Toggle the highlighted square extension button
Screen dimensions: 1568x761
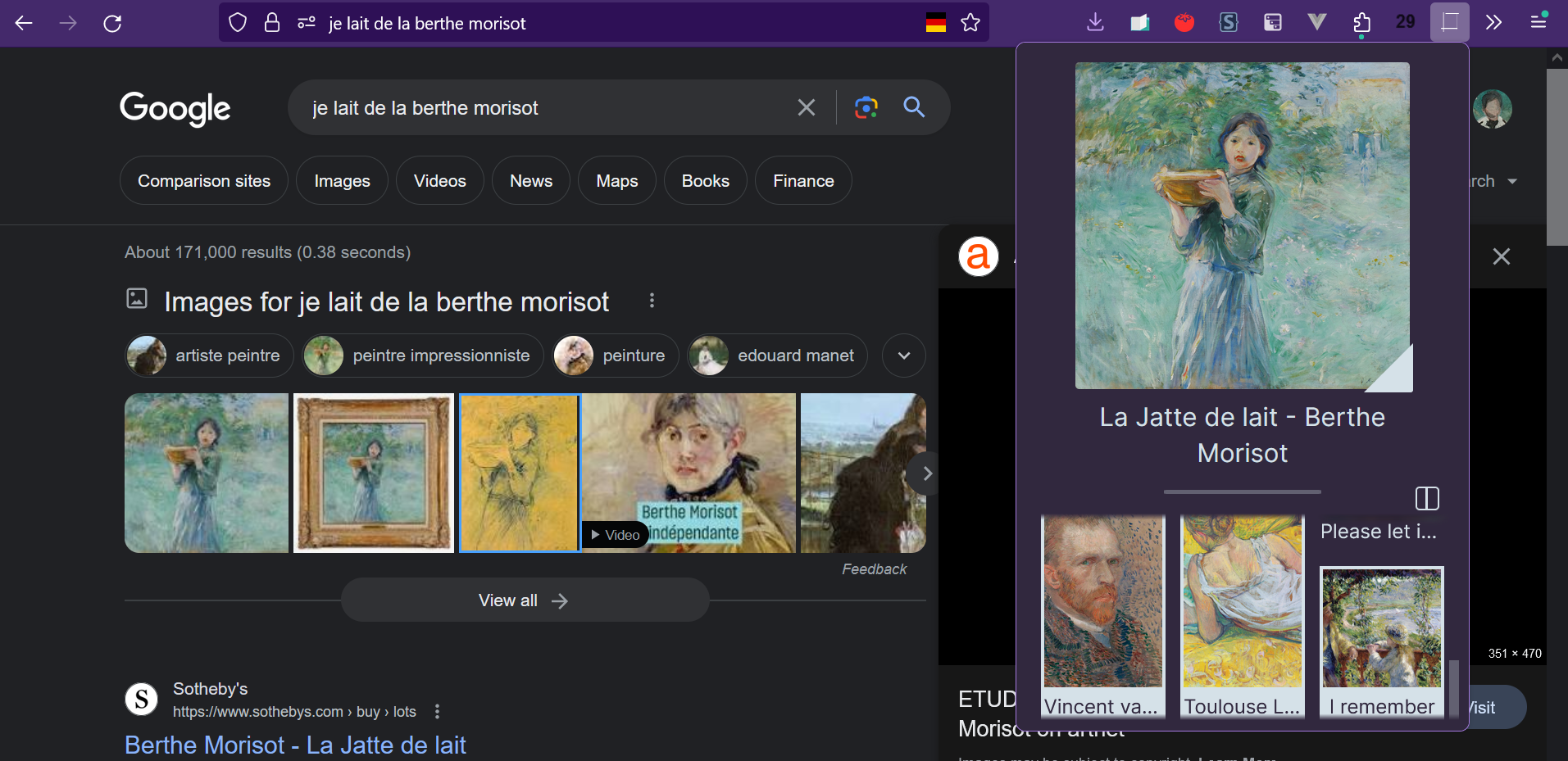pos(1450,22)
